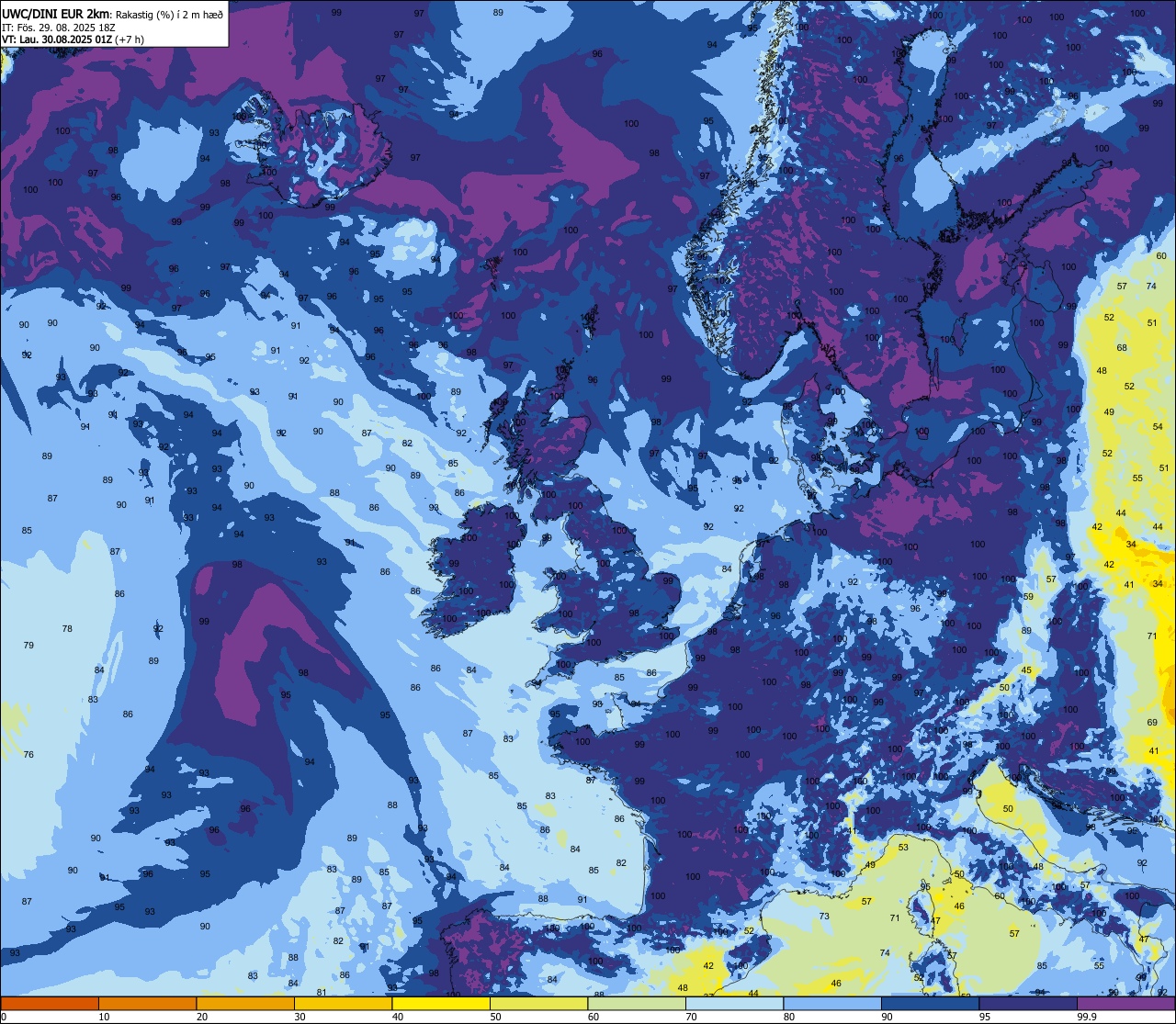Click the '50' legend tick label
Screen dimensions: 1176x1024
495,1017
